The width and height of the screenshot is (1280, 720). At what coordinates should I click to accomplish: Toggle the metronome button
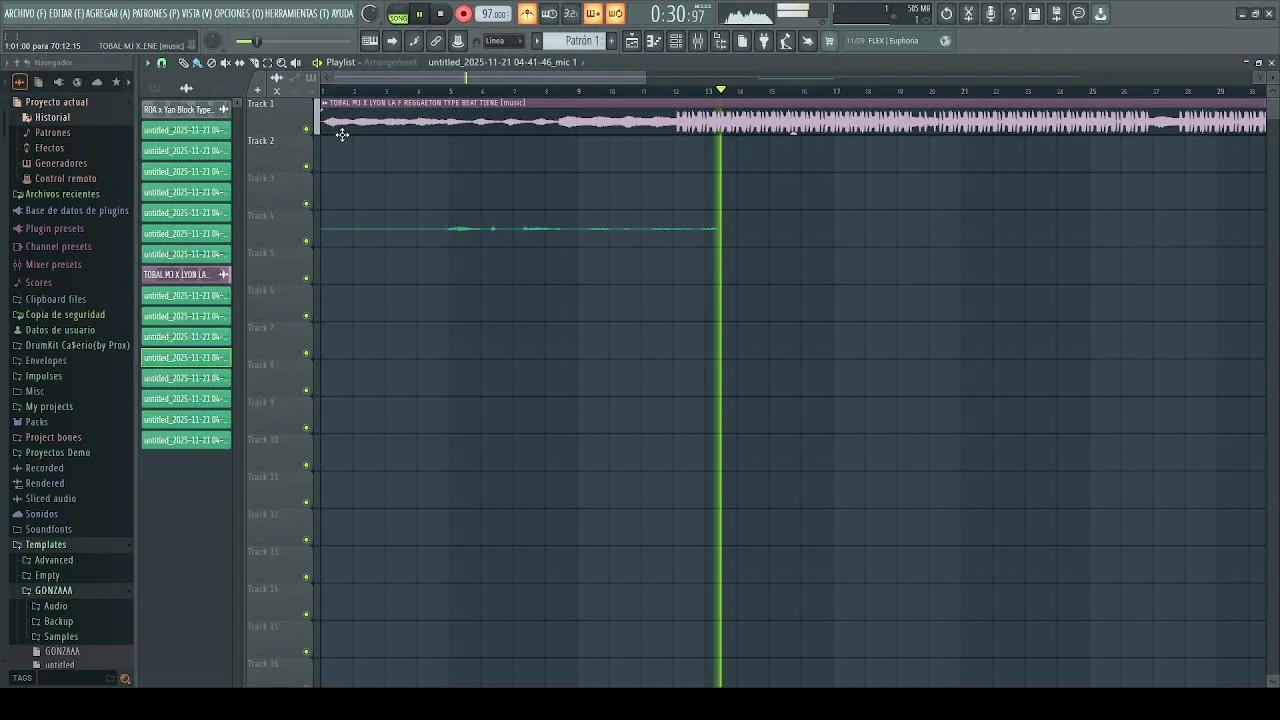pyautogui.click(x=527, y=14)
